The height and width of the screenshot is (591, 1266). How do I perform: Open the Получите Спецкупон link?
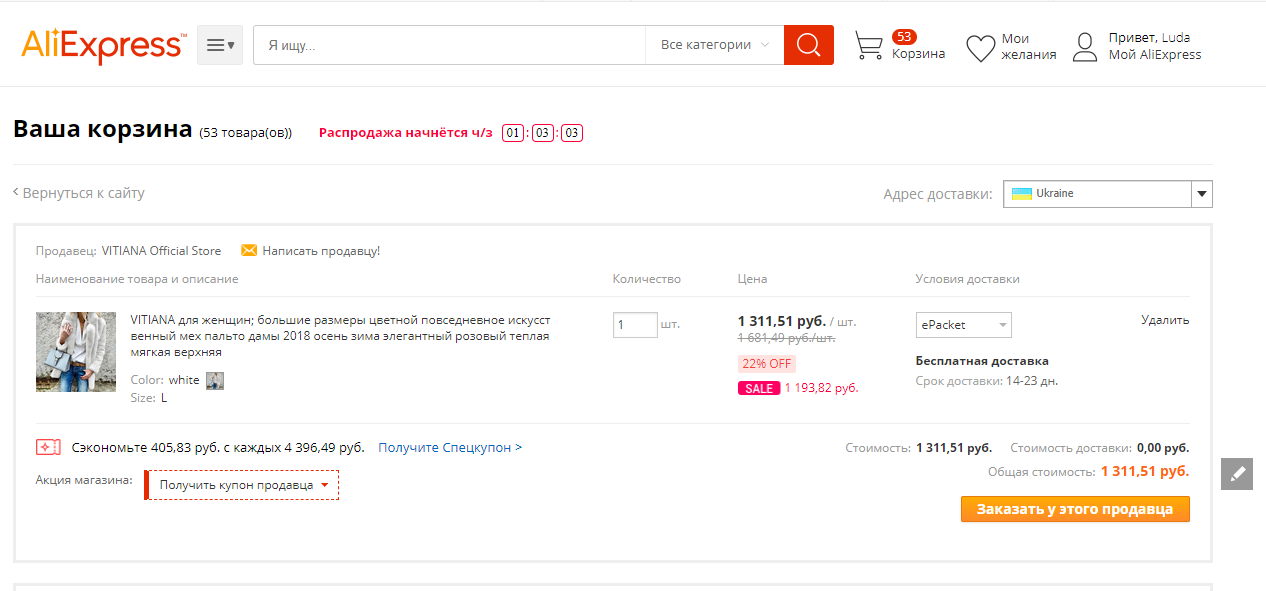pyautogui.click(x=450, y=448)
